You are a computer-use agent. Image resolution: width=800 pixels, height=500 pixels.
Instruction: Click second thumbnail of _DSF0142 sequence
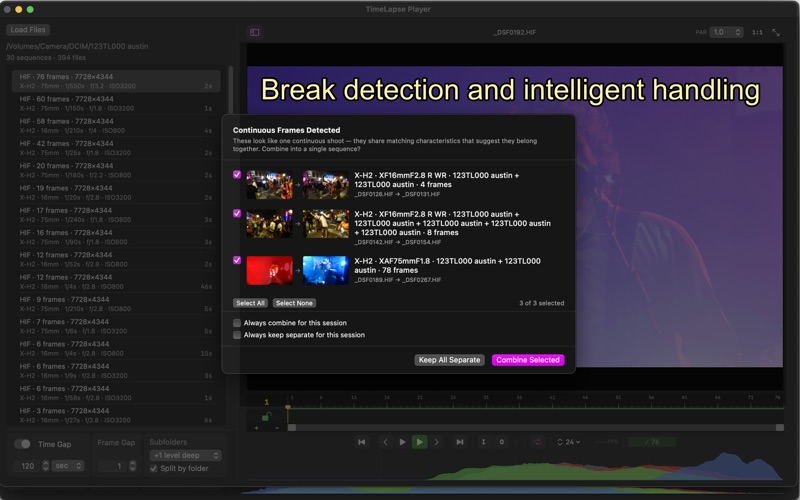click(326, 223)
